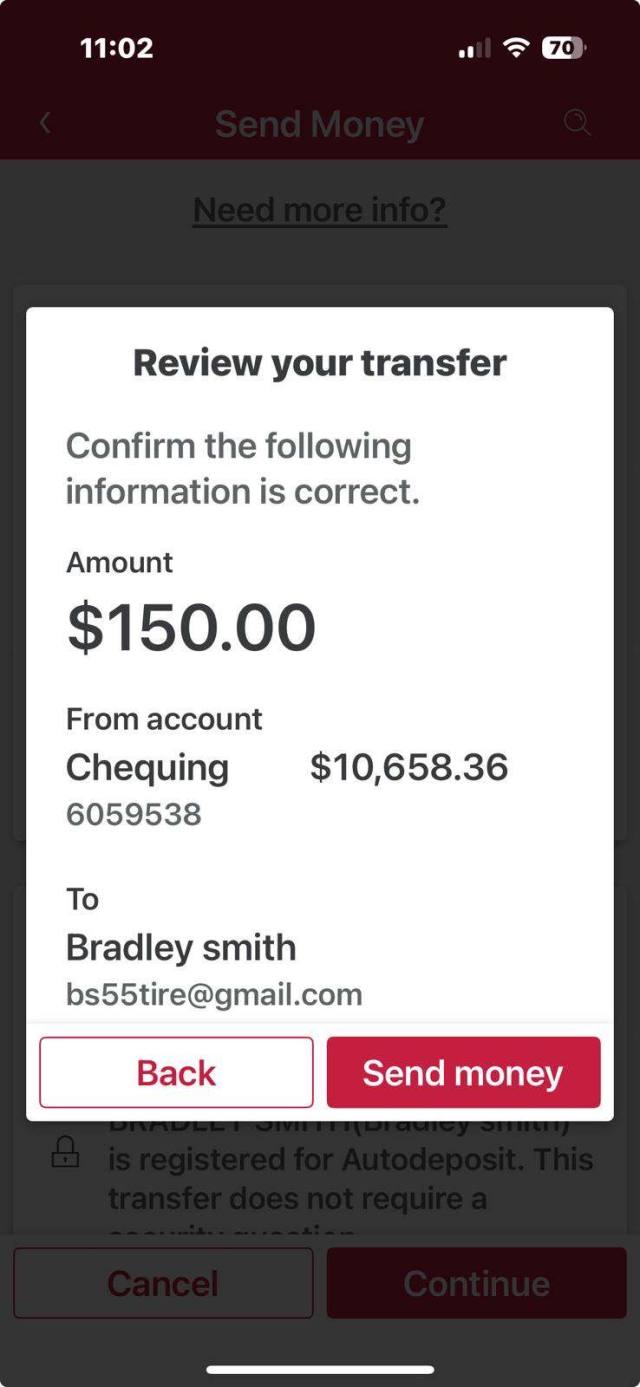This screenshot has width=640, height=1387.
Task: Tap the email bs55tire@gmail.com
Action: pos(214,995)
